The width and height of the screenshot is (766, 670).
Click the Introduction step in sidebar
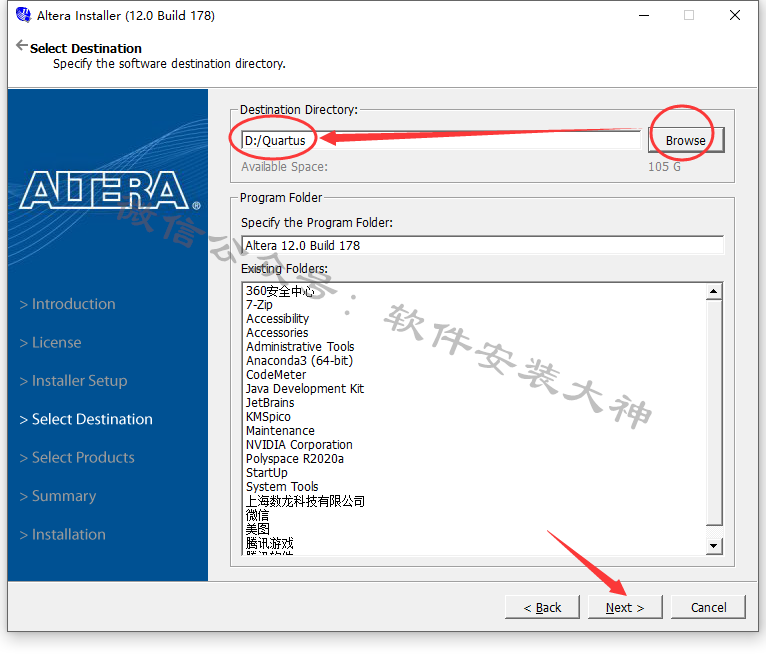(67, 304)
